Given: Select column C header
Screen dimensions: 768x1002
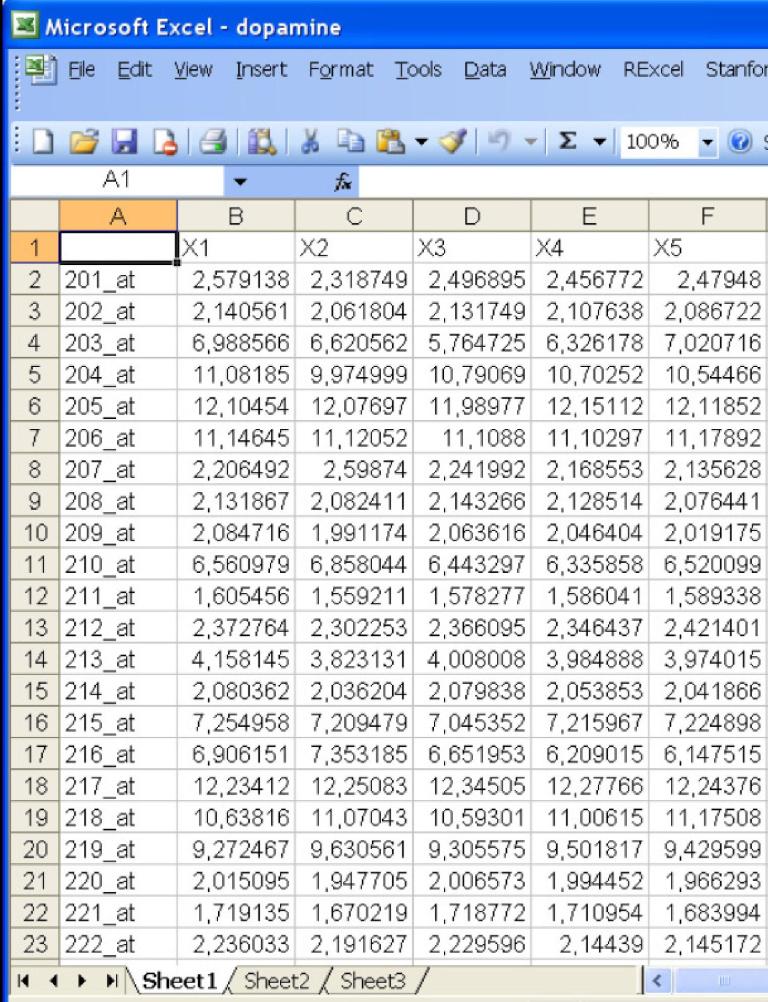Looking at the screenshot, I should [354, 215].
